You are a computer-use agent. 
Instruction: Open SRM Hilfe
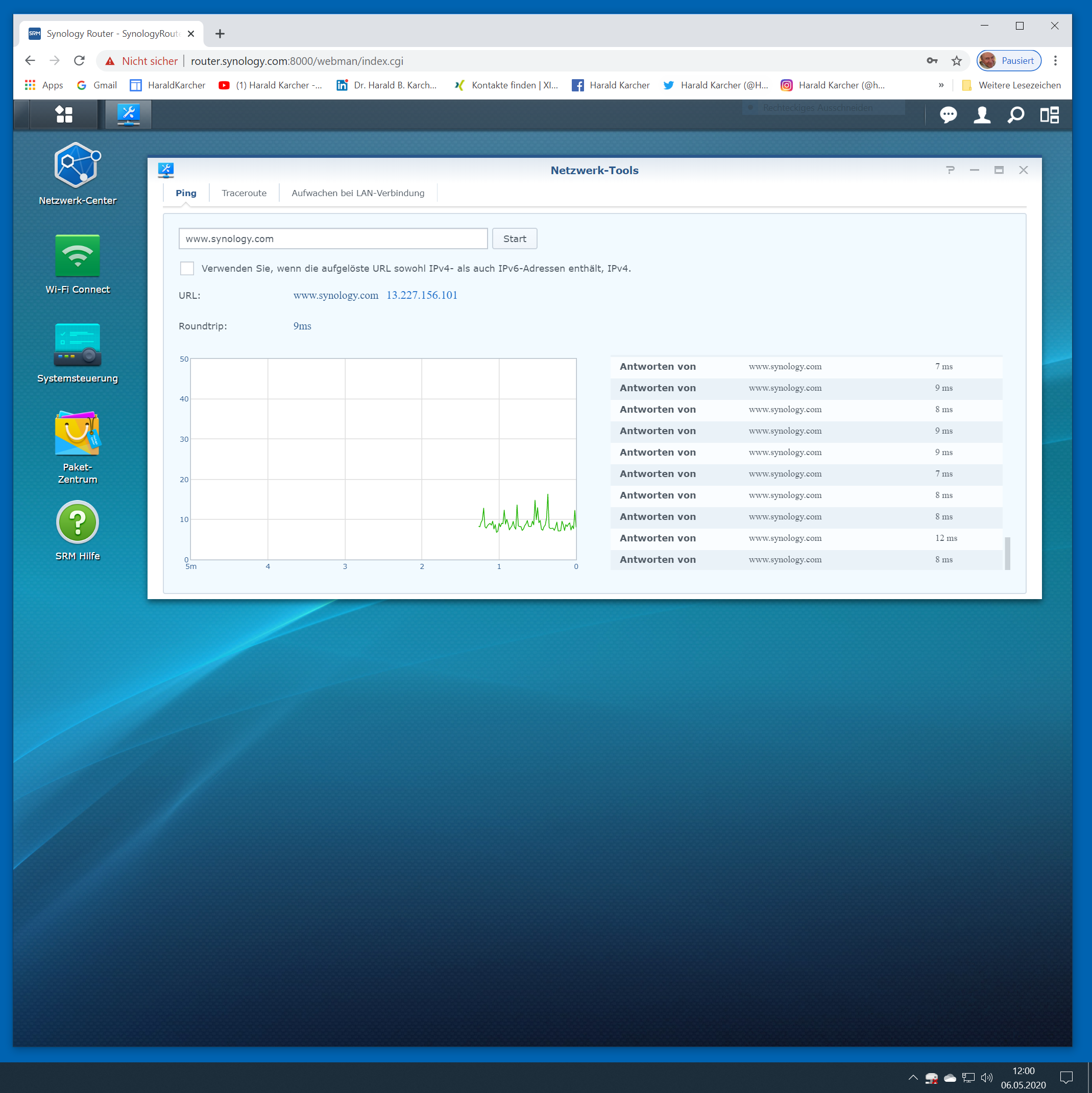tap(78, 522)
